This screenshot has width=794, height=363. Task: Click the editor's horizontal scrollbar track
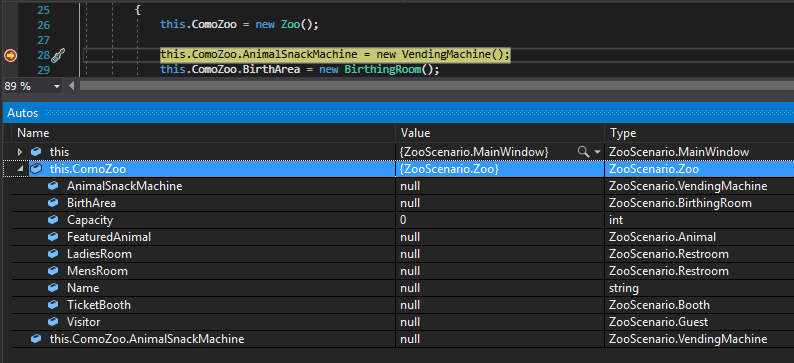pyautogui.click(x=436, y=86)
